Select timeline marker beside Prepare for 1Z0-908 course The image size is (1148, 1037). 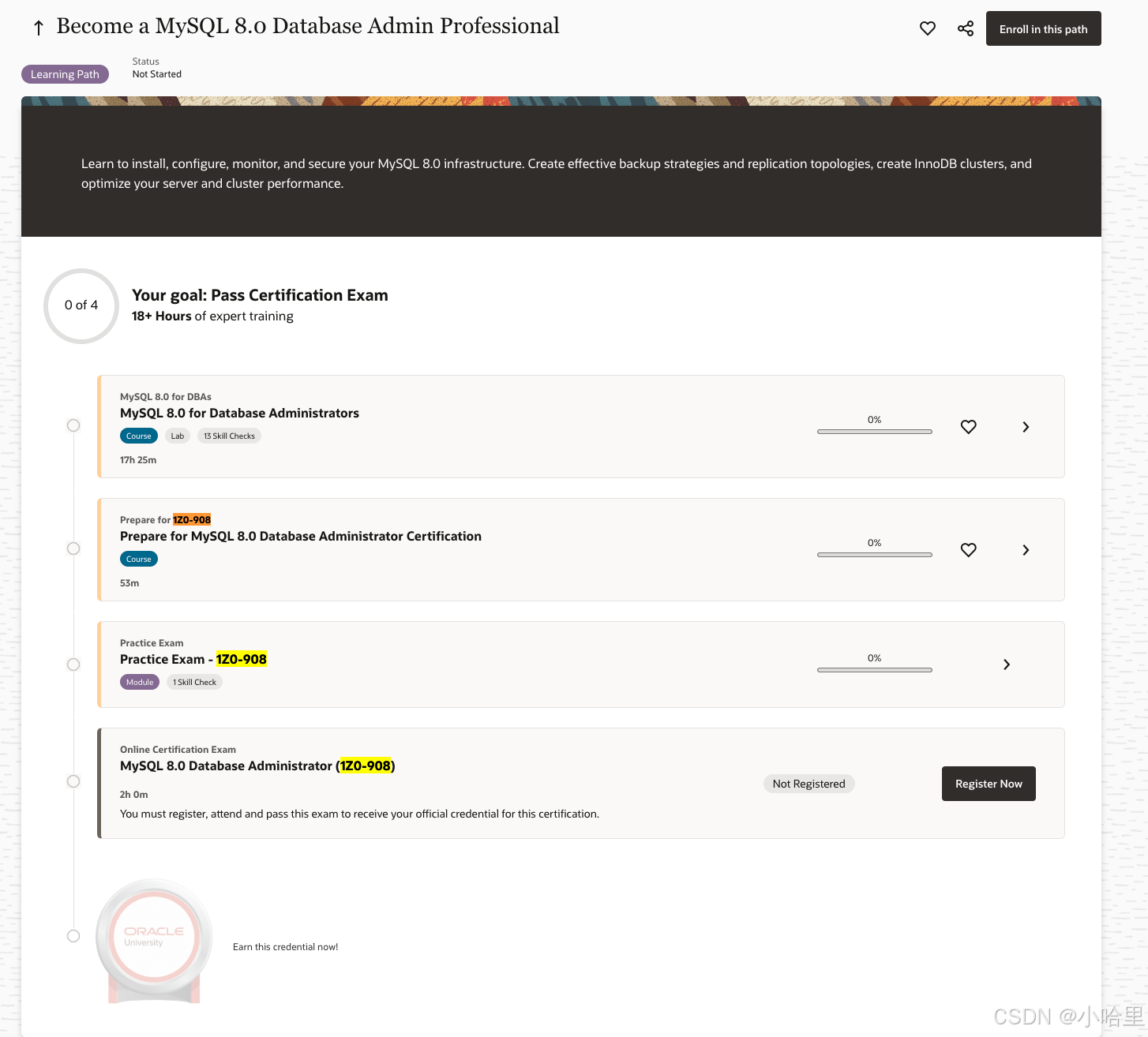click(x=73, y=548)
